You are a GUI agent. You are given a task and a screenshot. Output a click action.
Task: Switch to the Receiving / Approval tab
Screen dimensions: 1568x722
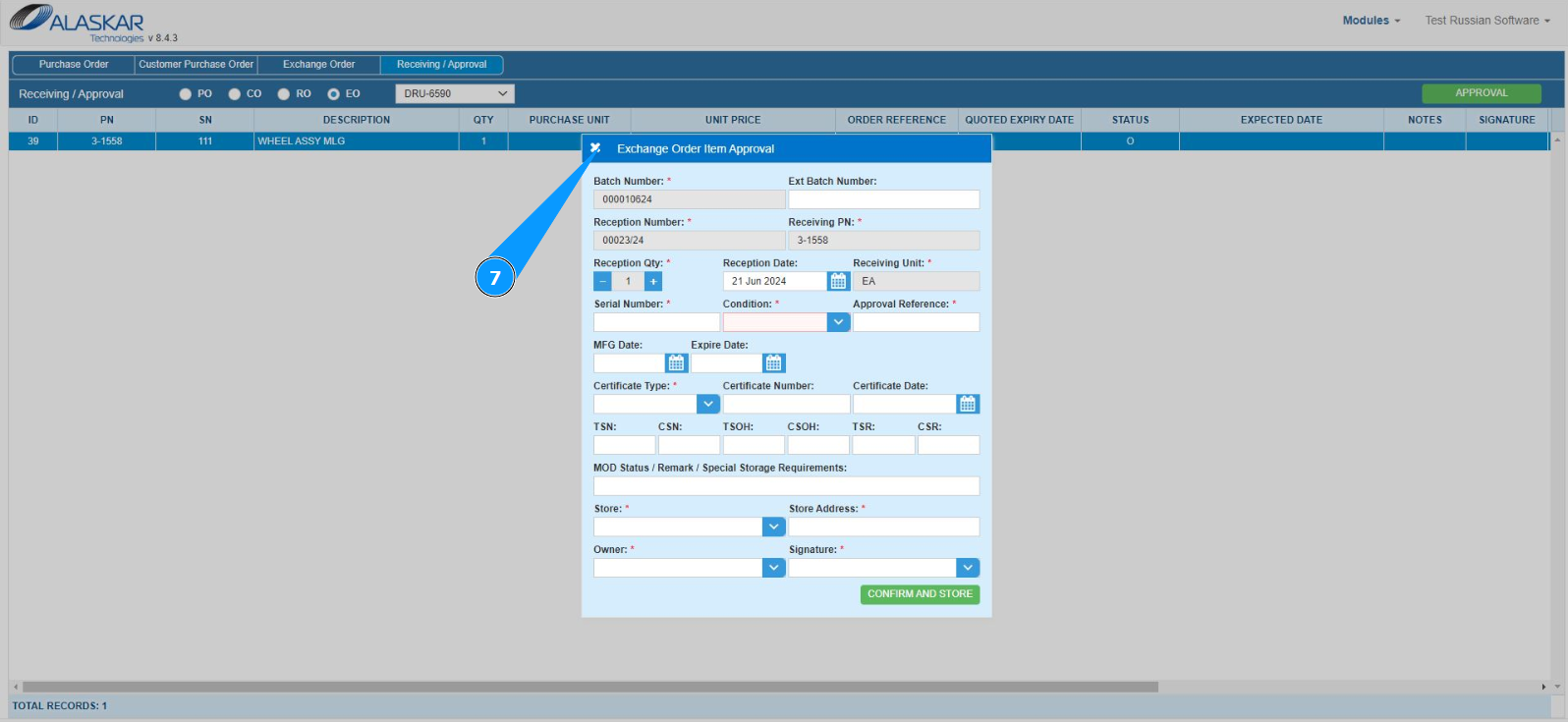click(x=442, y=65)
